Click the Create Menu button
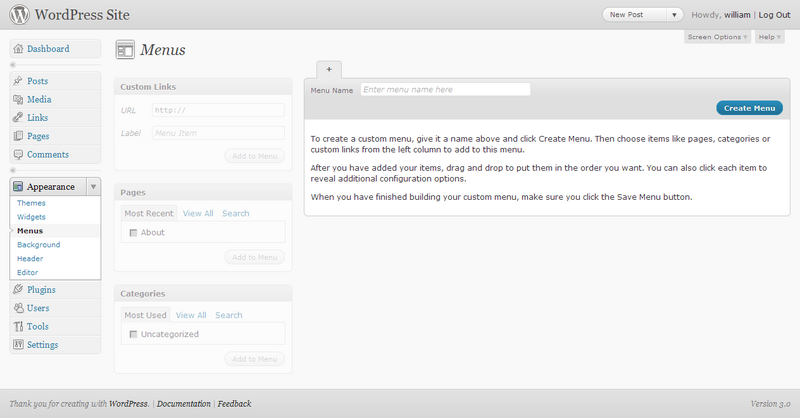Viewport: 800px width, 418px height. [749, 108]
